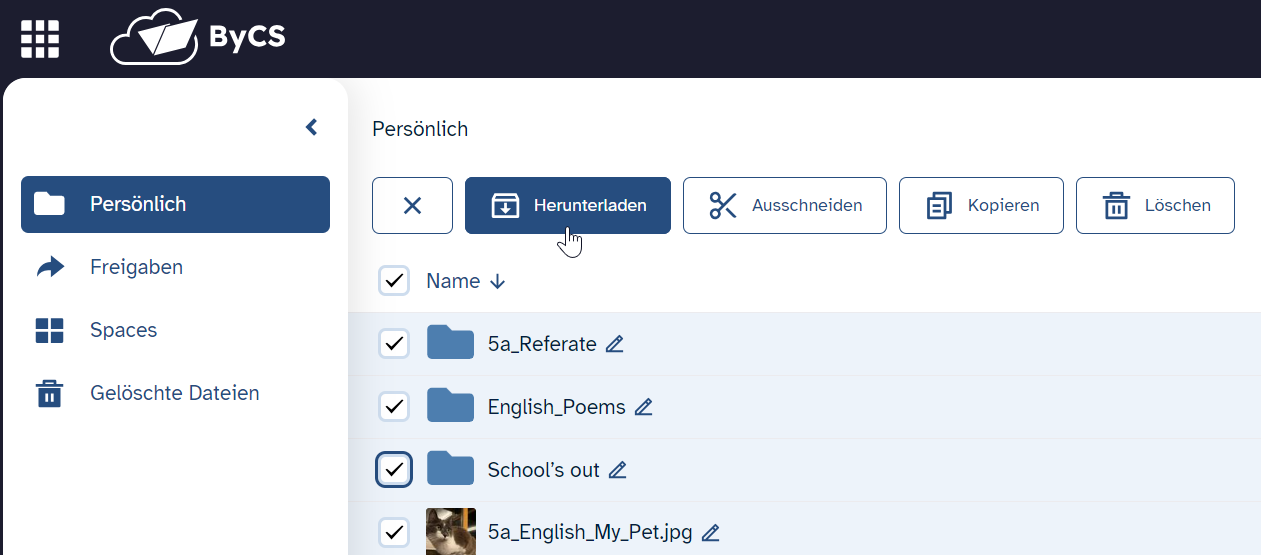Open Gelöschte Dateien trash section
The height and width of the screenshot is (555, 1261).
click(175, 393)
